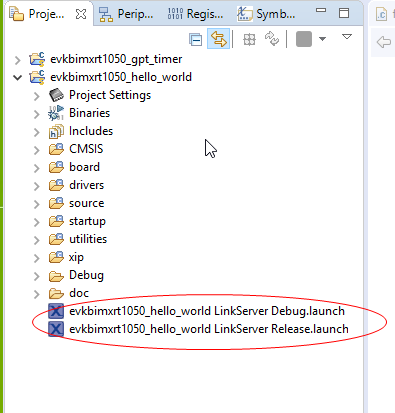Collapse evkbimxrt1050_hello_world project

[17, 78]
